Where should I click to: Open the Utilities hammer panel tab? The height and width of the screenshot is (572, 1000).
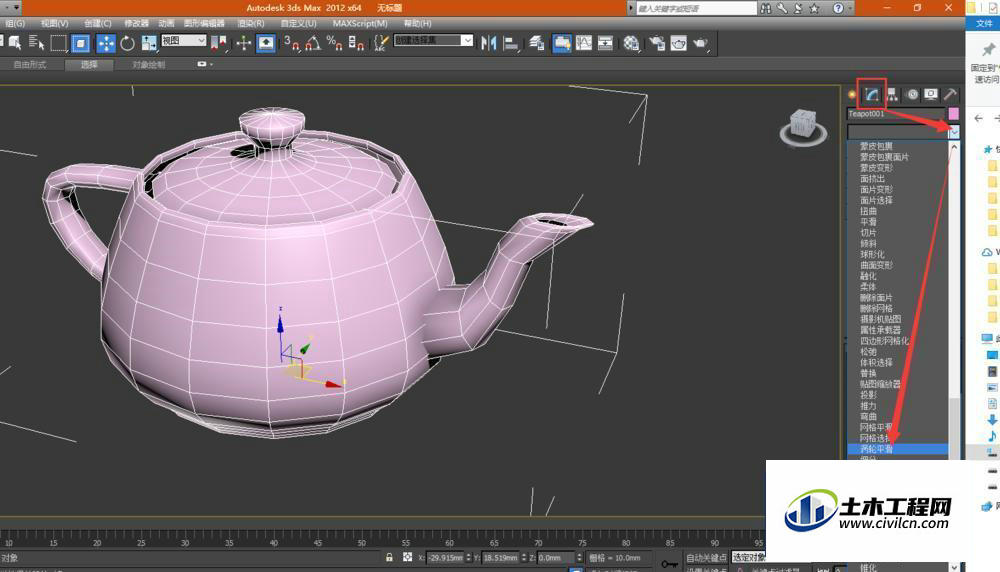[x=950, y=94]
